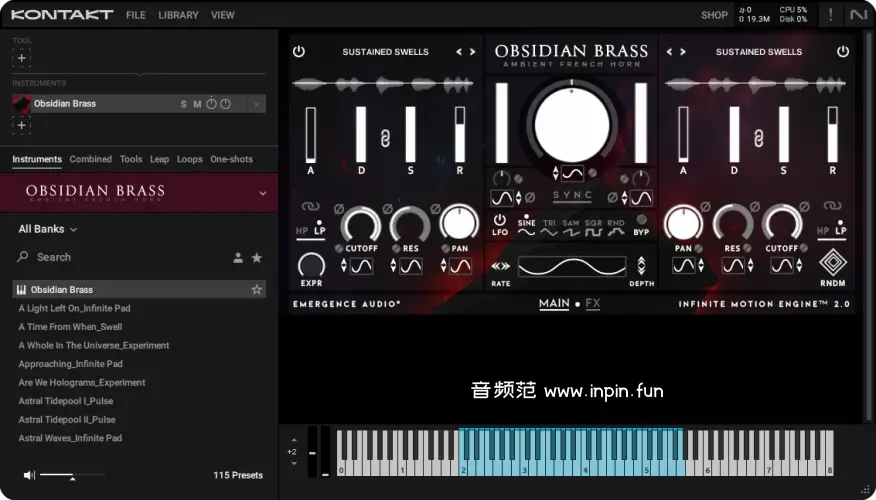Select the TRI LFO waveform

pos(549,227)
